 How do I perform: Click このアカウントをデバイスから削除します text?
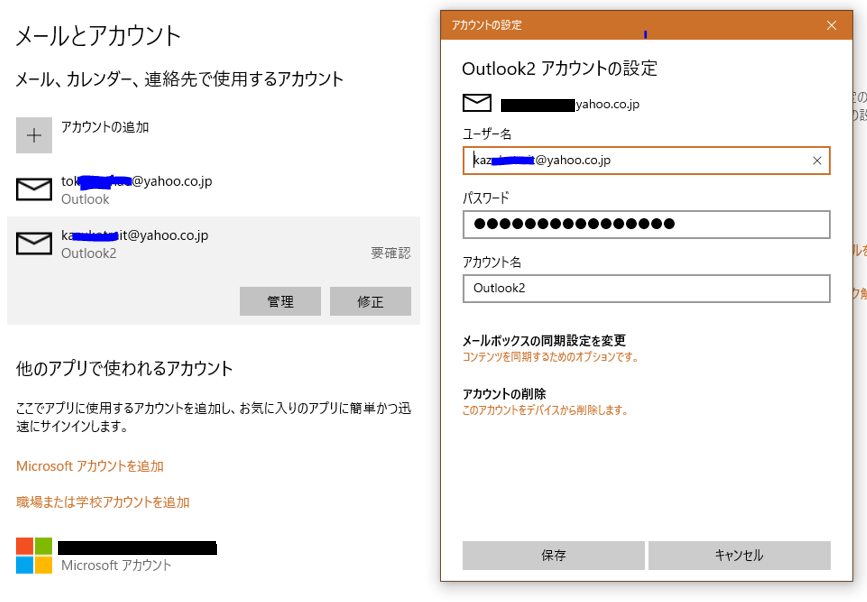(x=545, y=410)
